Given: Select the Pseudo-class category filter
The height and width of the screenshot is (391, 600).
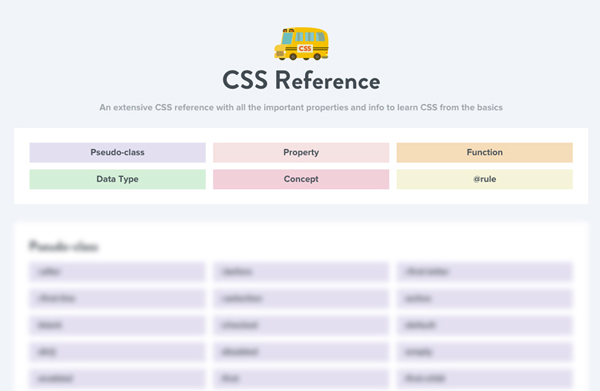Looking at the screenshot, I should click(117, 152).
